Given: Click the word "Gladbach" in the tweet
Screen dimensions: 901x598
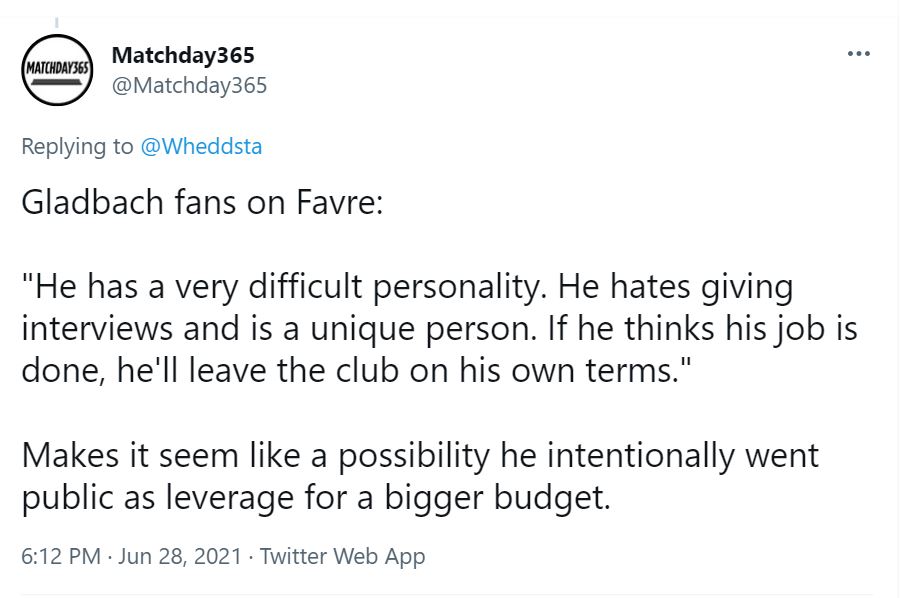Looking at the screenshot, I should tap(80, 202).
